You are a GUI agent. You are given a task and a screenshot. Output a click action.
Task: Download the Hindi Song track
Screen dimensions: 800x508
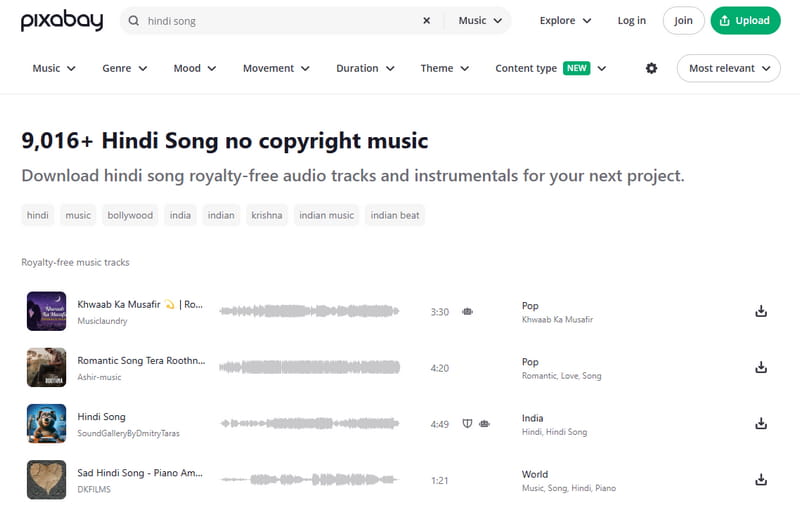[761, 423]
